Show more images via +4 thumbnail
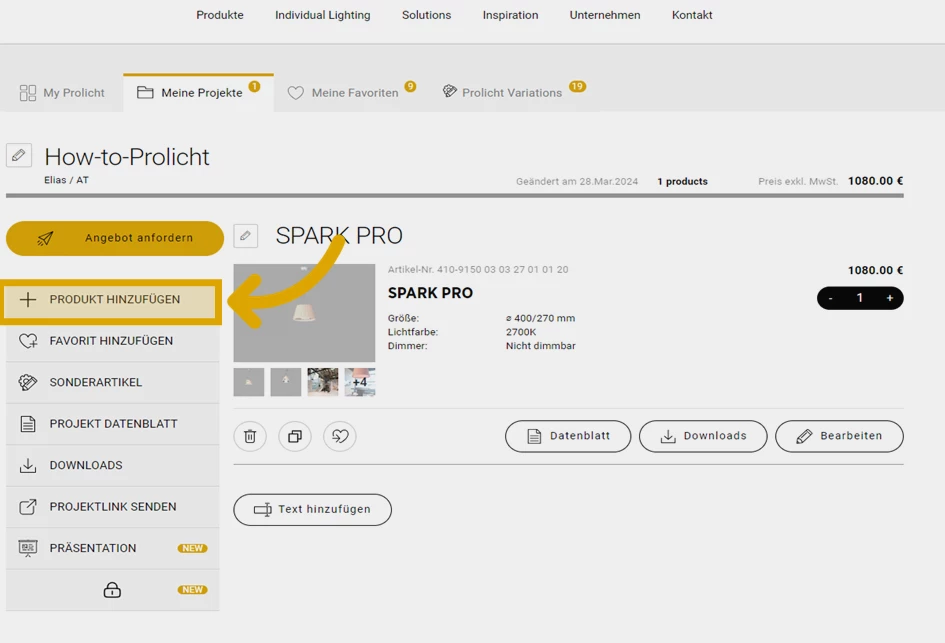945x643 pixels. pos(360,382)
